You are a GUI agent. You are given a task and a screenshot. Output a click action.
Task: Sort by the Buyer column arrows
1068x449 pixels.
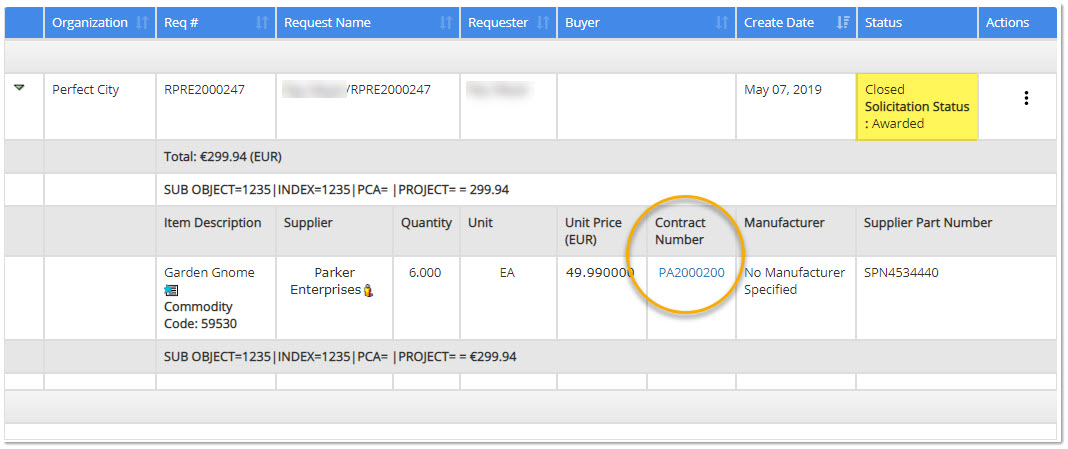[722, 22]
